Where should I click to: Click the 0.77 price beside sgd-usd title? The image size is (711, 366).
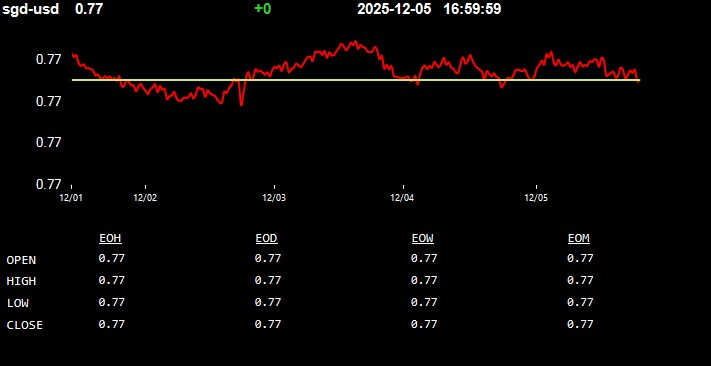pyautogui.click(x=89, y=9)
